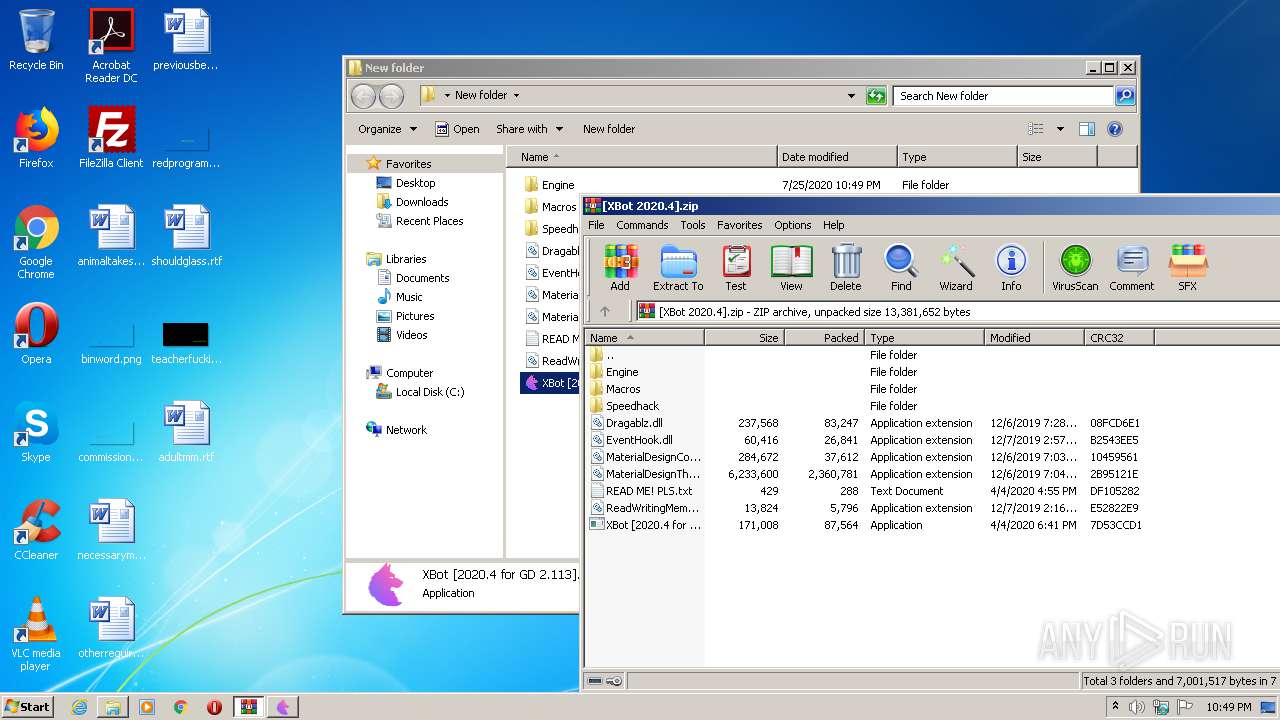Select Downloads in navigation pane
The image size is (1280, 720).
[421, 202]
